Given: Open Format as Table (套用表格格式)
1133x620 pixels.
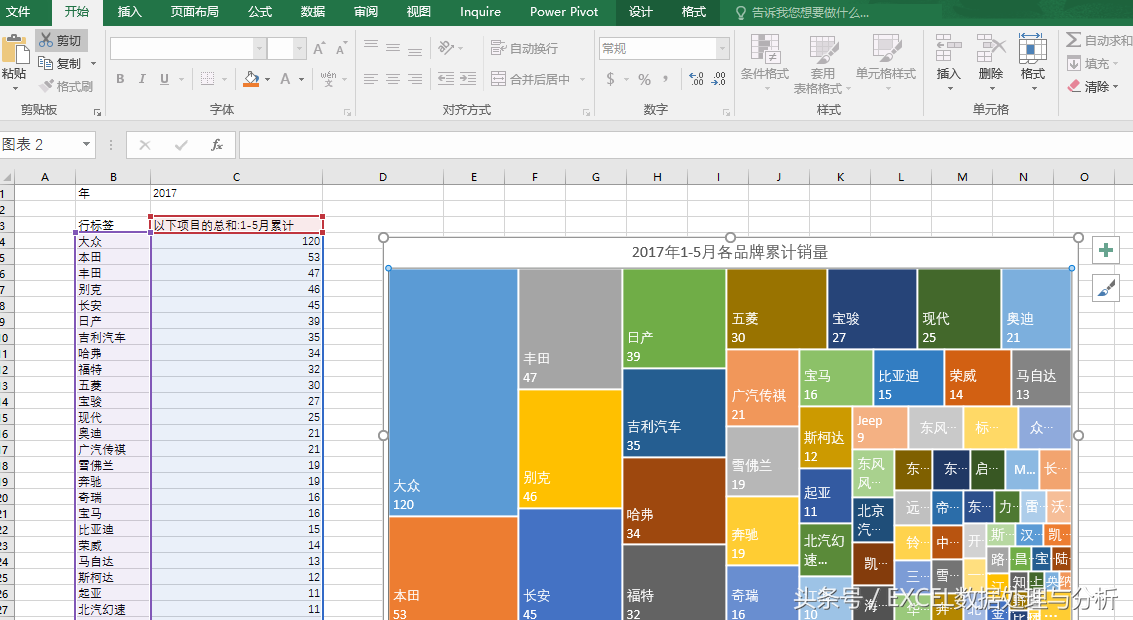Looking at the screenshot, I should [x=822, y=64].
